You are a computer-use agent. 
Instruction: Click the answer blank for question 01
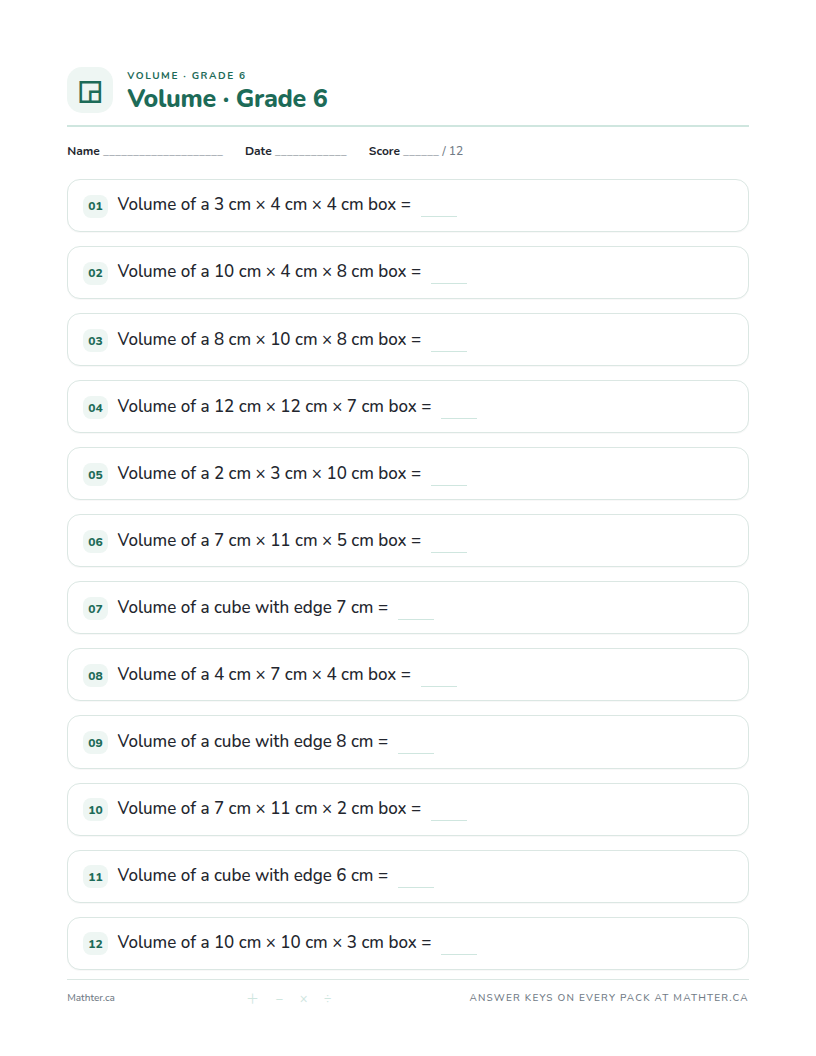(x=439, y=207)
